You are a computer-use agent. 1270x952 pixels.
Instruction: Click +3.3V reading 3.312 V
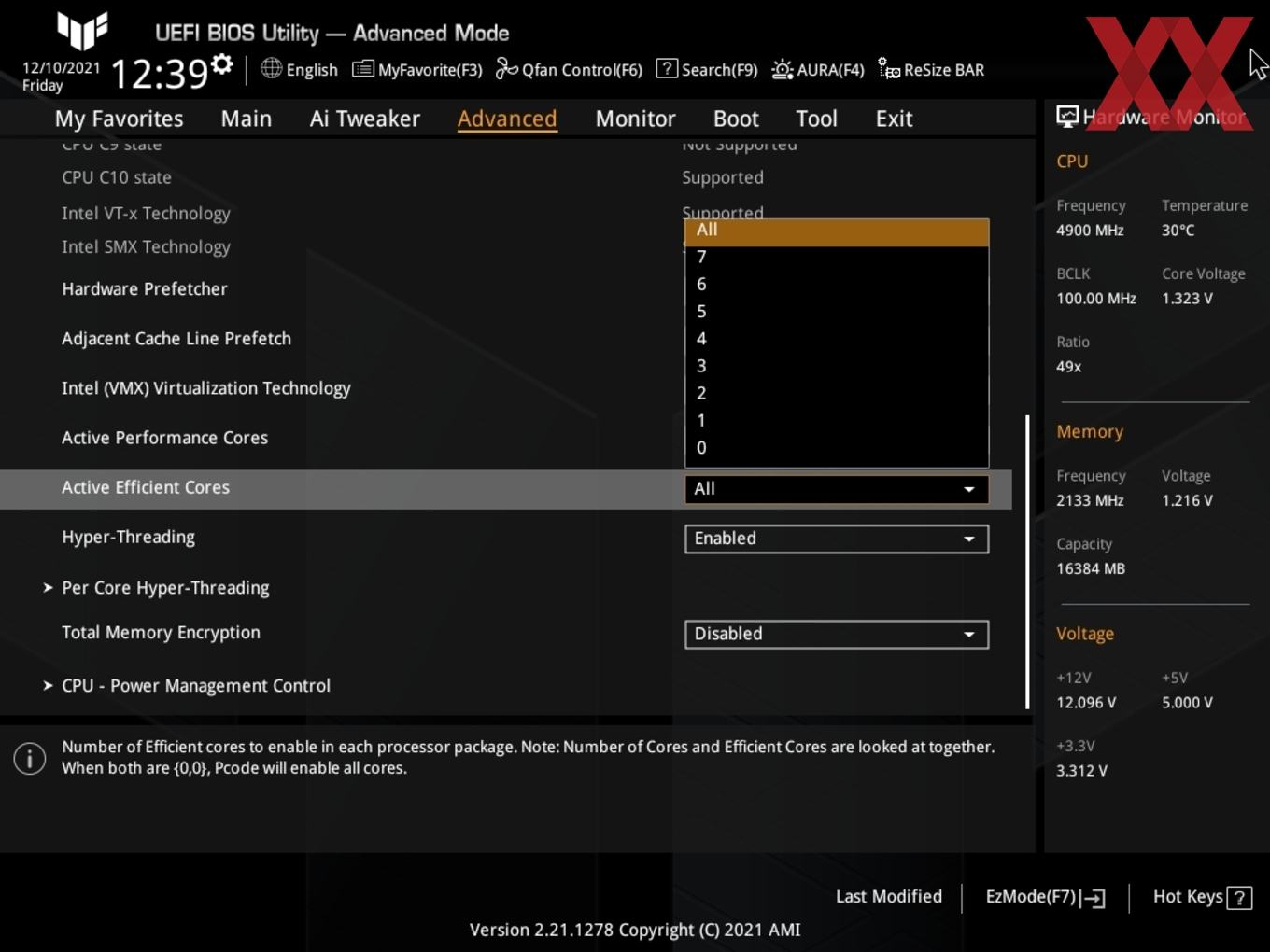click(x=1081, y=770)
